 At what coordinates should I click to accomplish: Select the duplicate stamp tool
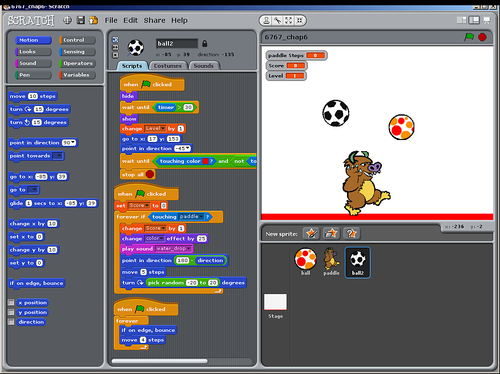click(x=266, y=21)
